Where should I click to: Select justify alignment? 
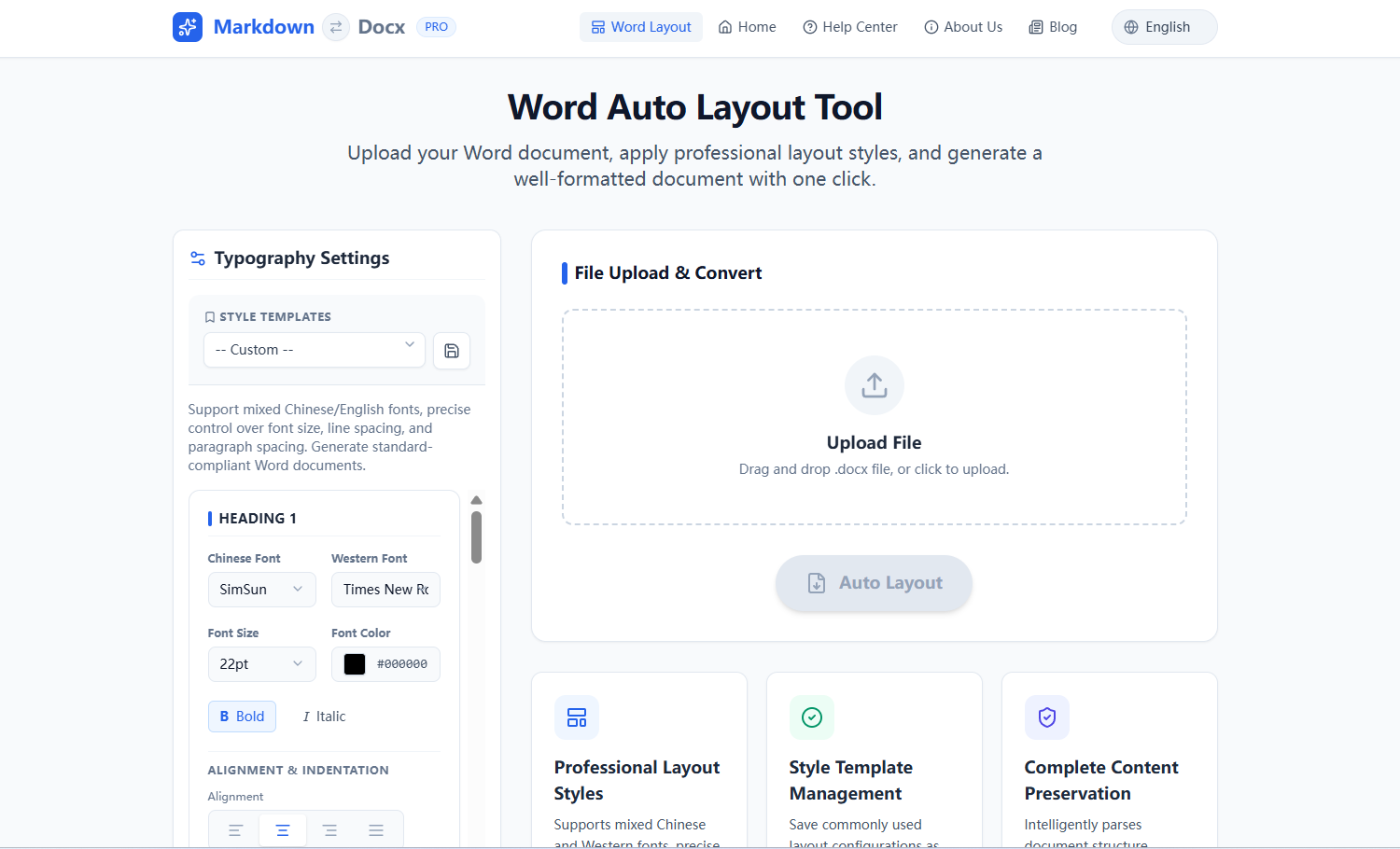pos(376,830)
